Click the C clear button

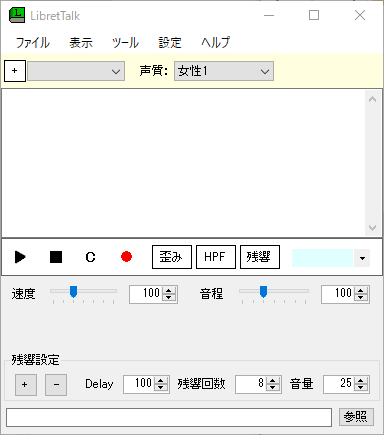[x=90, y=257]
